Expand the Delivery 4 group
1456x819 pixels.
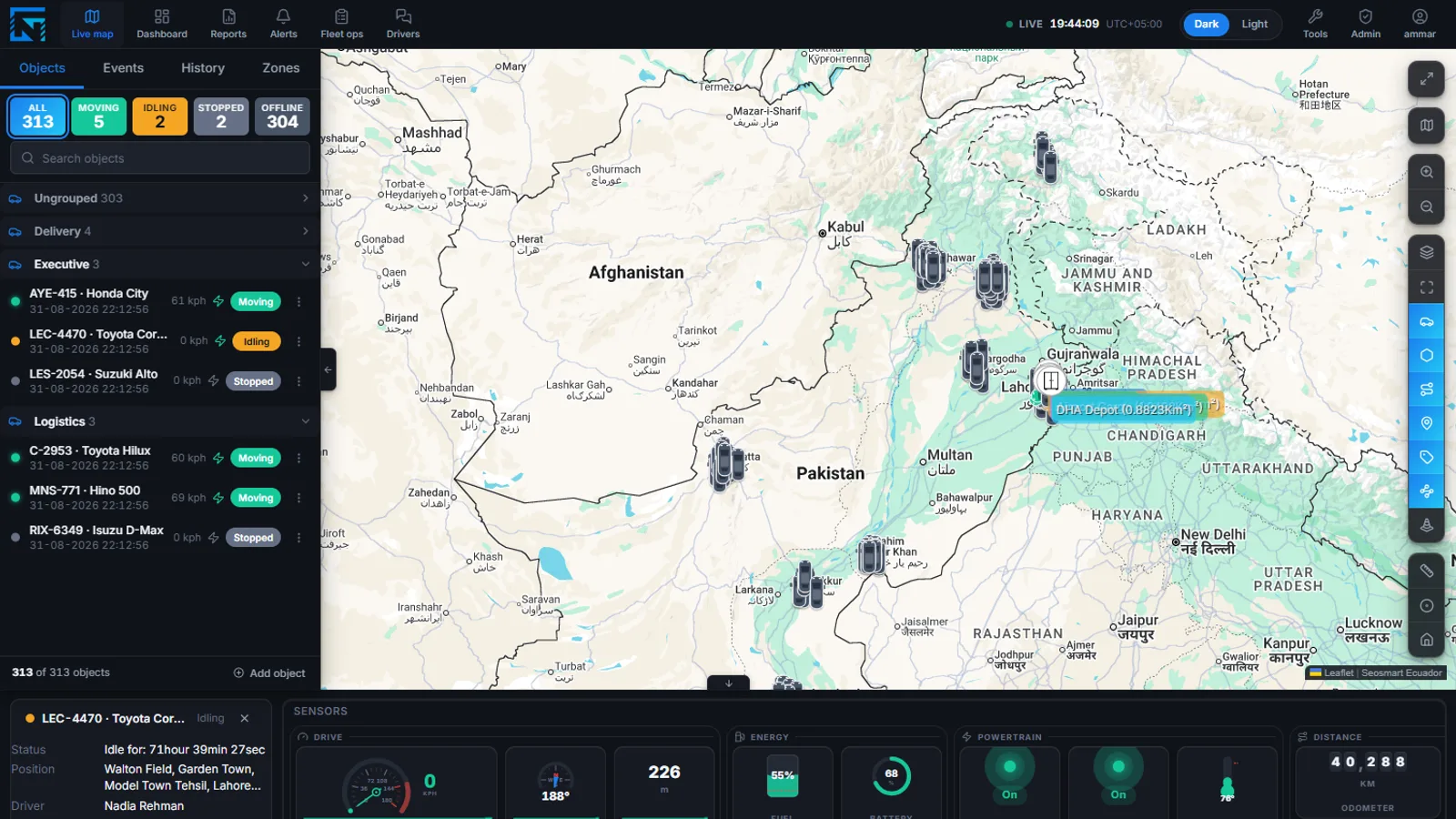coord(160,231)
